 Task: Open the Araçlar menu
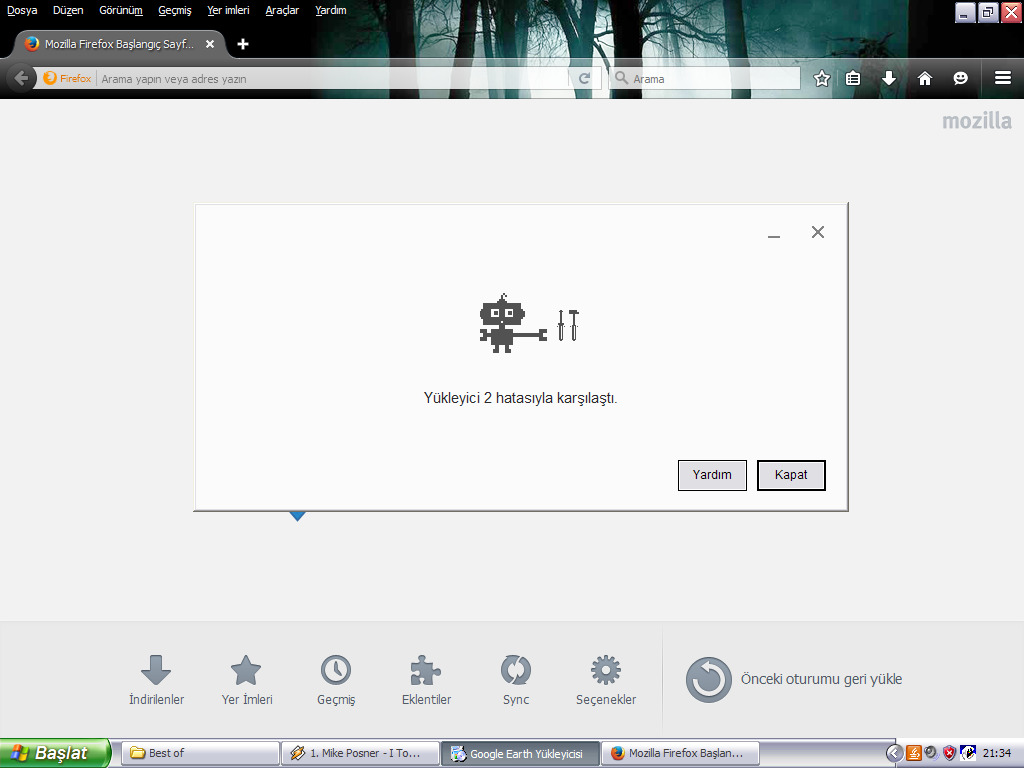(x=282, y=10)
